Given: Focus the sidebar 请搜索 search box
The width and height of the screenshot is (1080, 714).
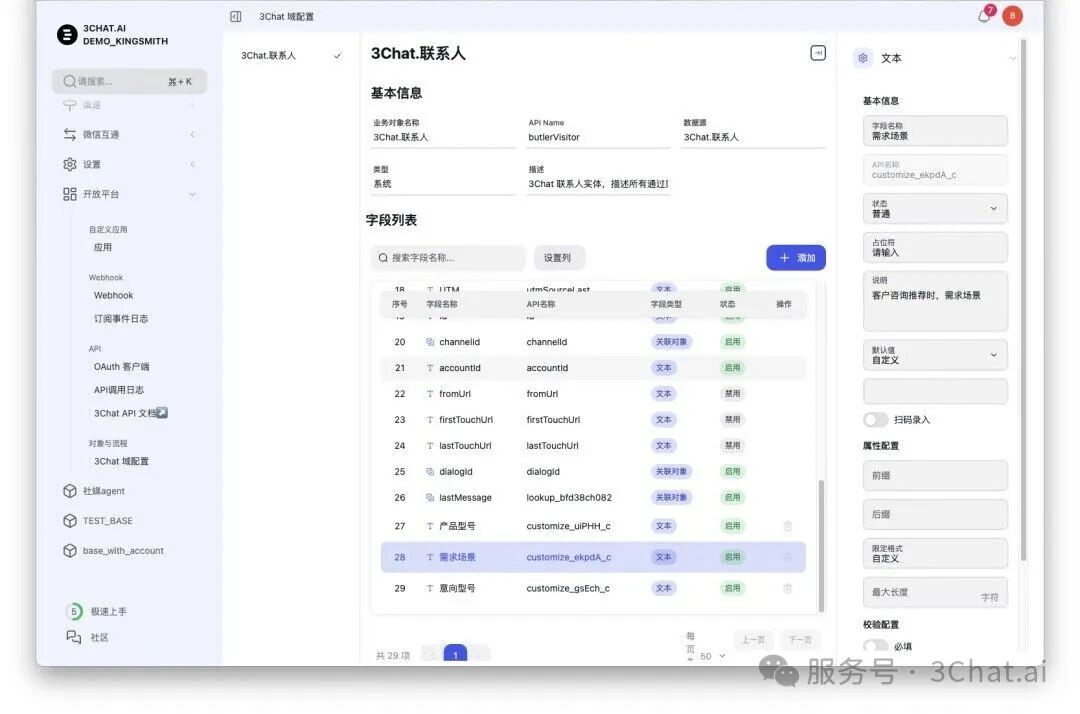Looking at the screenshot, I should tap(129, 81).
